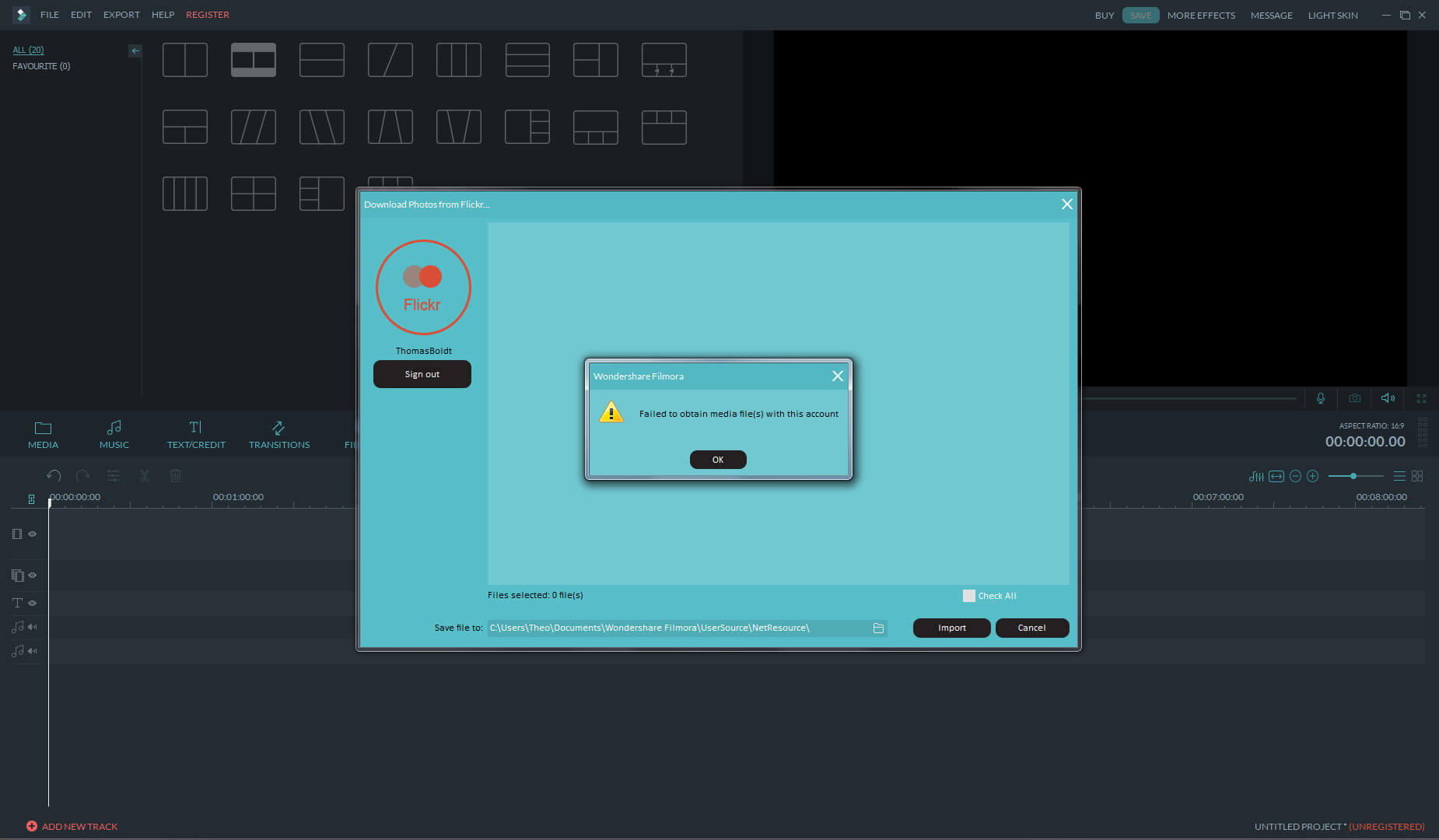Click the voiceover microphone icon
Viewport: 1439px width, 840px height.
click(x=1321, y=398)
